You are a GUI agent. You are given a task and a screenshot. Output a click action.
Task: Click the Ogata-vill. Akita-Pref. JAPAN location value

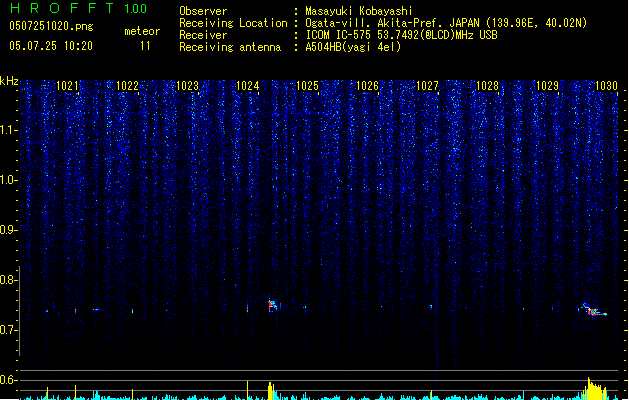446,23
